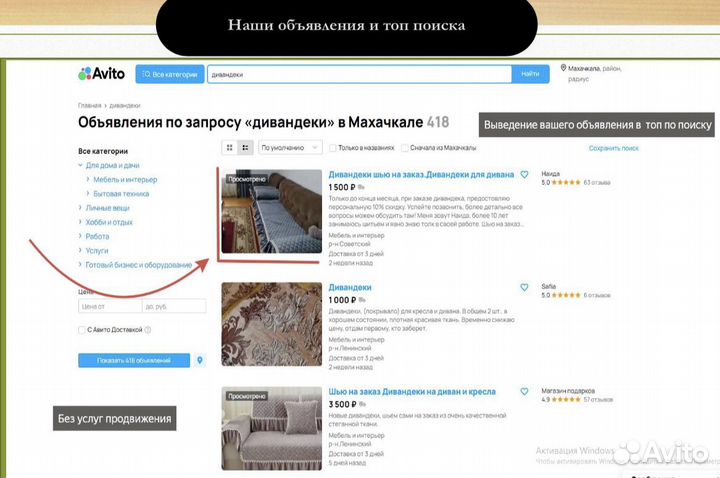Favorite the 1 000 ₽ Диванdеки listing

pyautogui.click(x=524, y=287)
